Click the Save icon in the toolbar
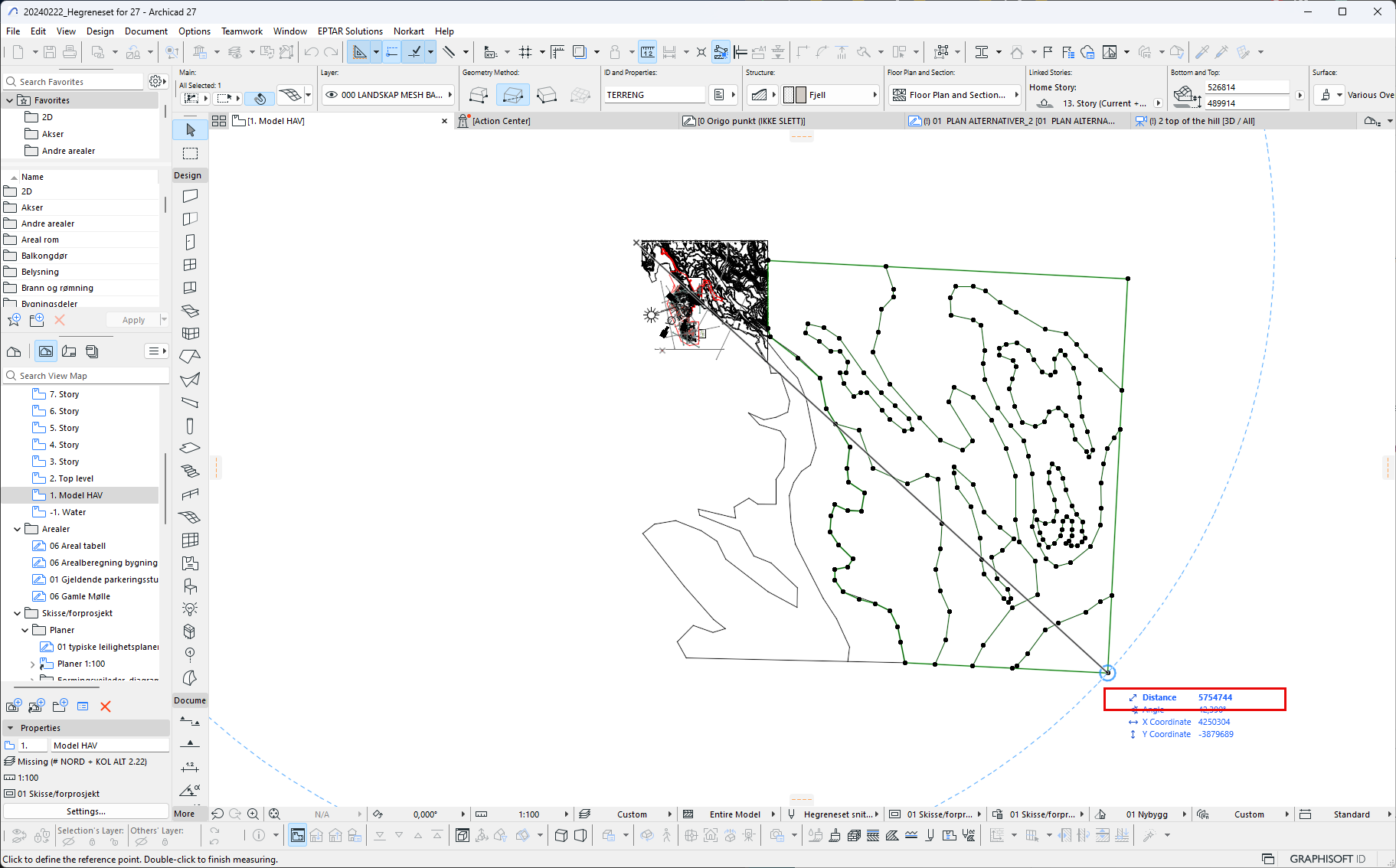Screen dimensions: 1396x868 click(50, 52)
